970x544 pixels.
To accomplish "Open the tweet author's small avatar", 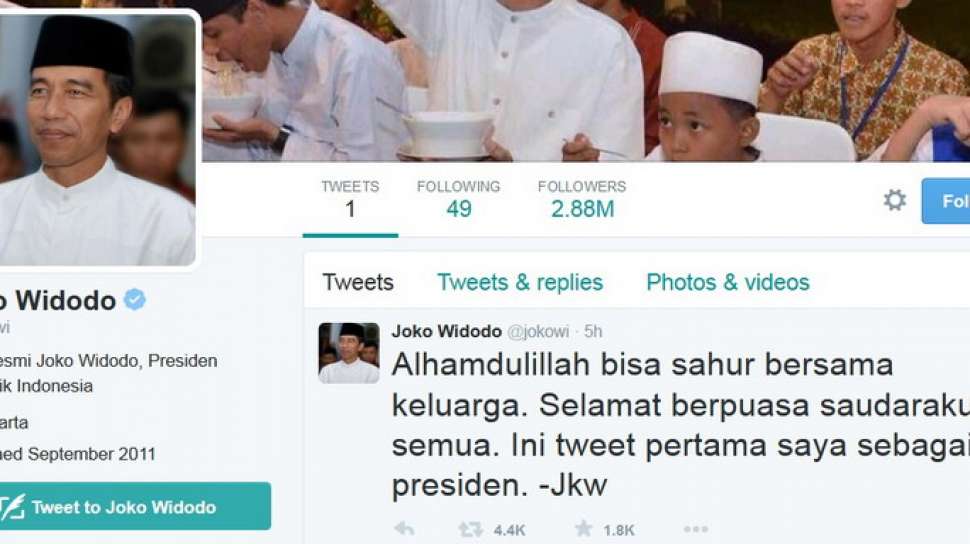I will tap(349, 353).
